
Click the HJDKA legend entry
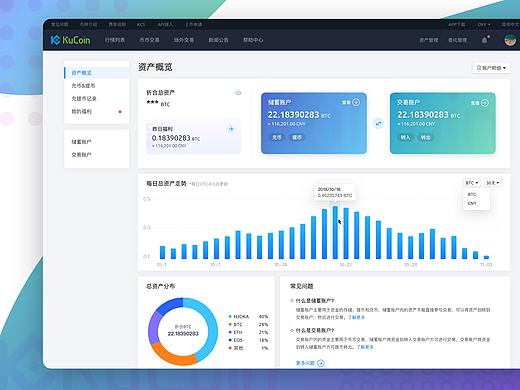coord(248,316)
